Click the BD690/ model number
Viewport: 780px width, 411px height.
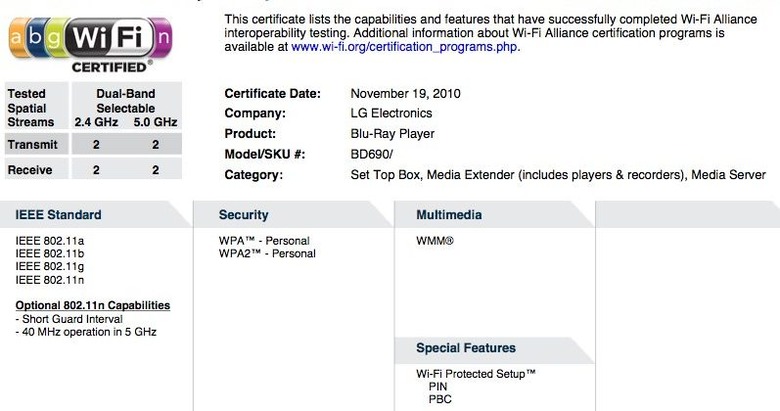click(x=371, y=154)
